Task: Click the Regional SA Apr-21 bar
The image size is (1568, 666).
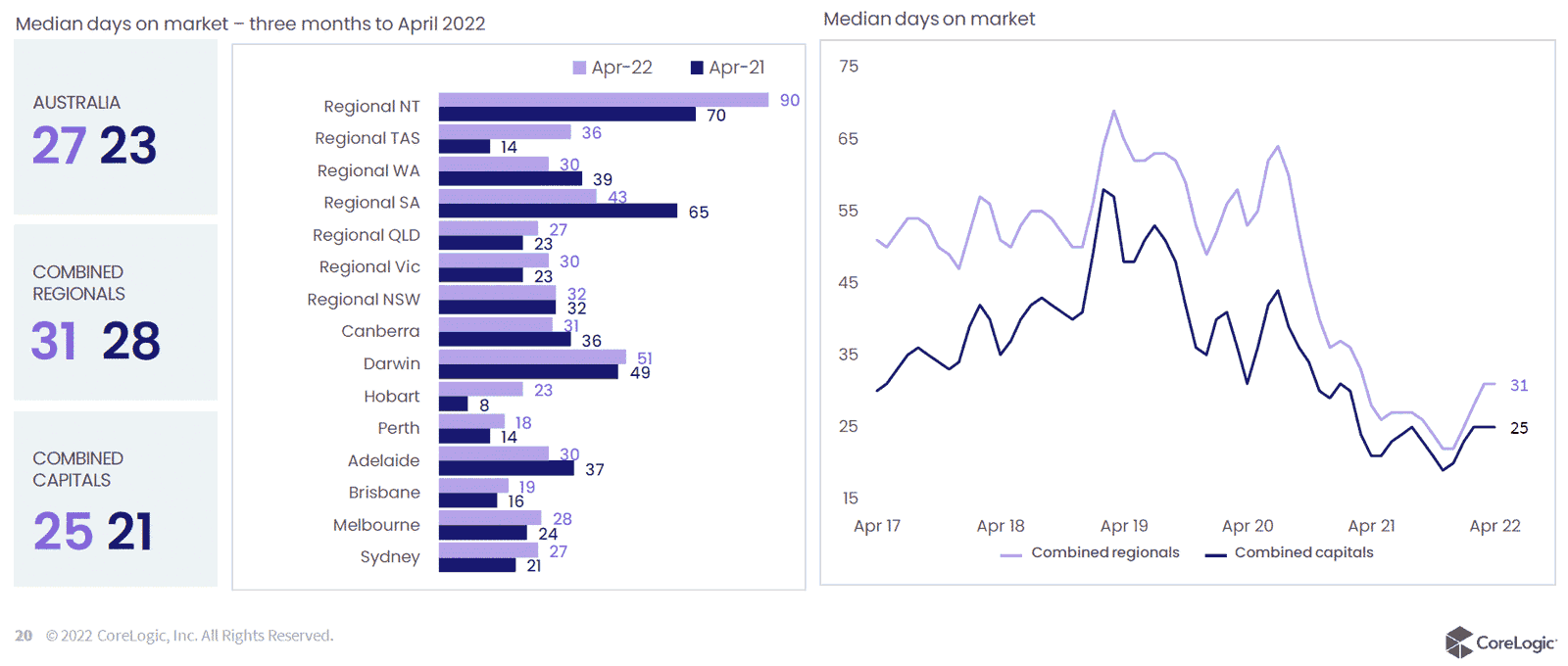Action: (x=558, y=211)
